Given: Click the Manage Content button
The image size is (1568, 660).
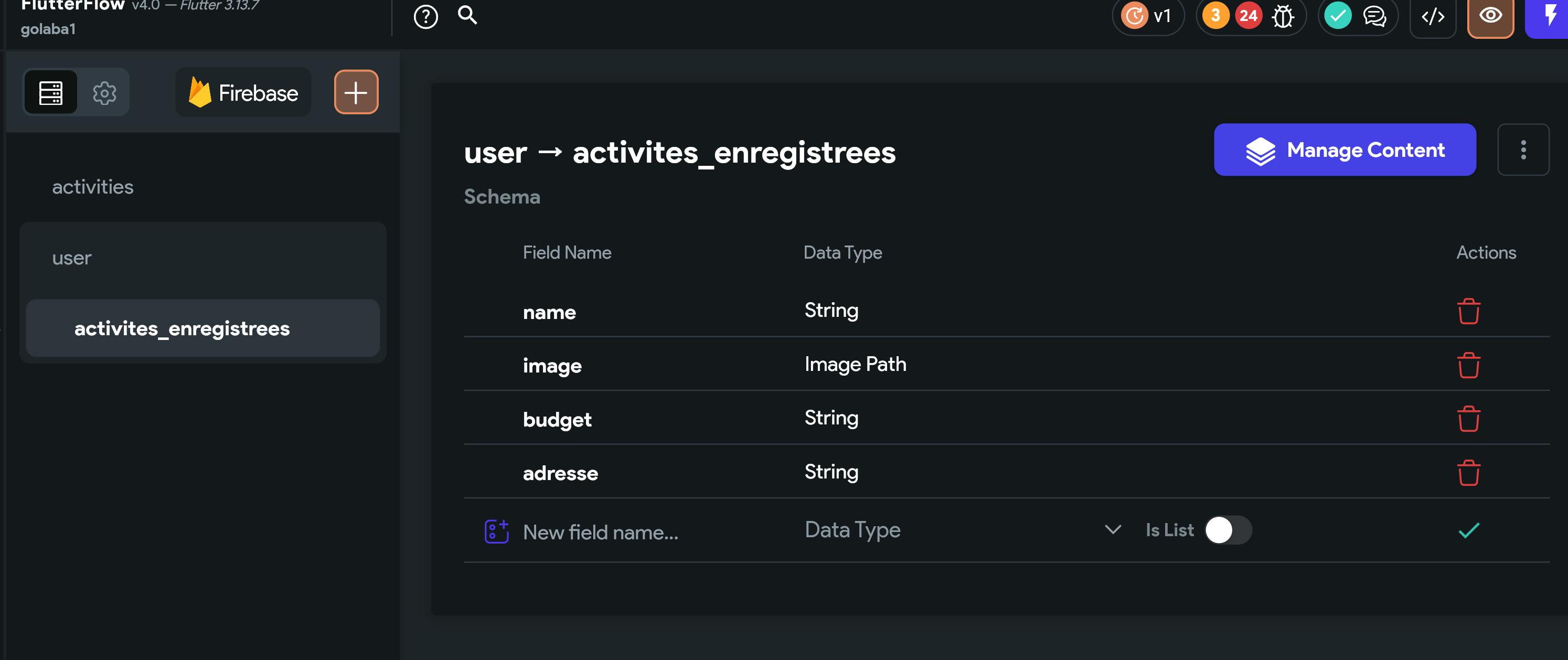Looking at the screenshot, I should click(x=1344, y=150).
